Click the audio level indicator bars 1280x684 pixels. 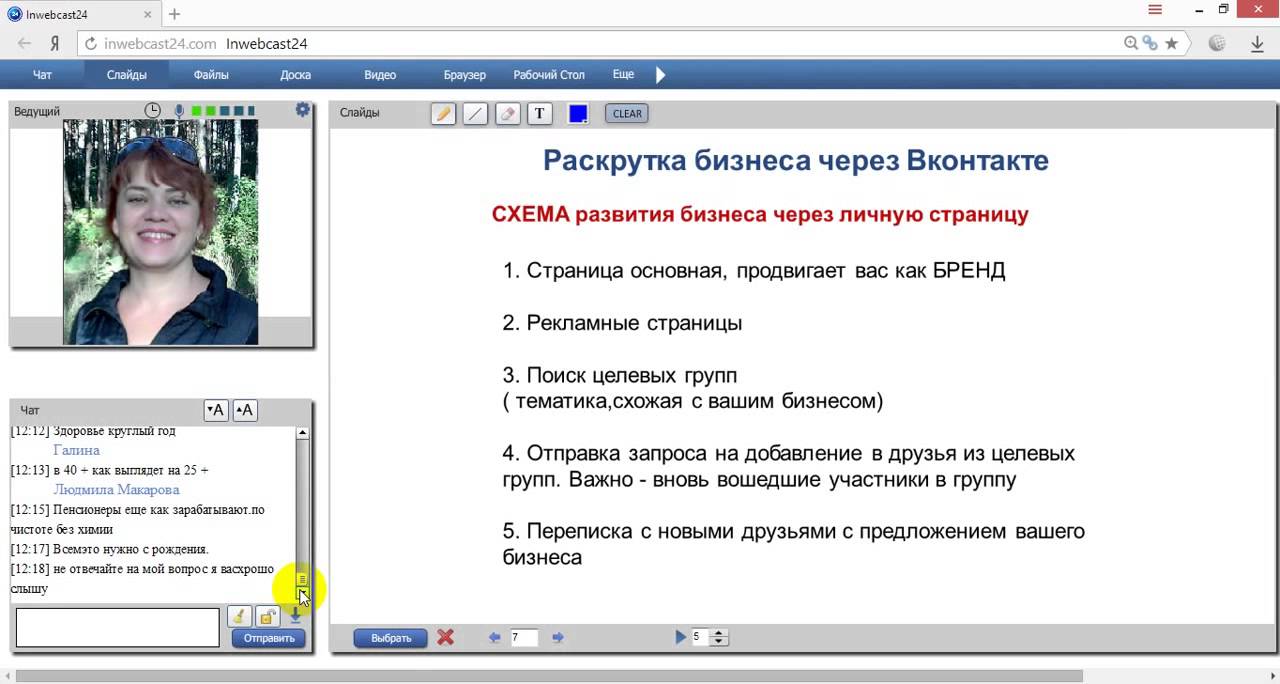[x=223, y=111]
